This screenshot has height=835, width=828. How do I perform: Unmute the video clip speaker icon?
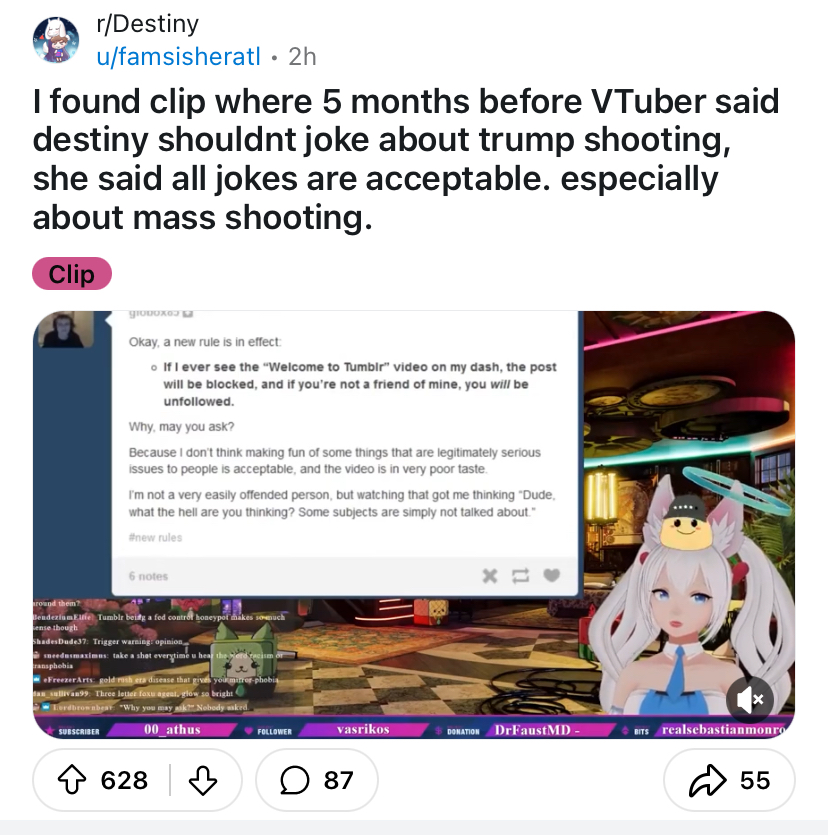point(750,699)
